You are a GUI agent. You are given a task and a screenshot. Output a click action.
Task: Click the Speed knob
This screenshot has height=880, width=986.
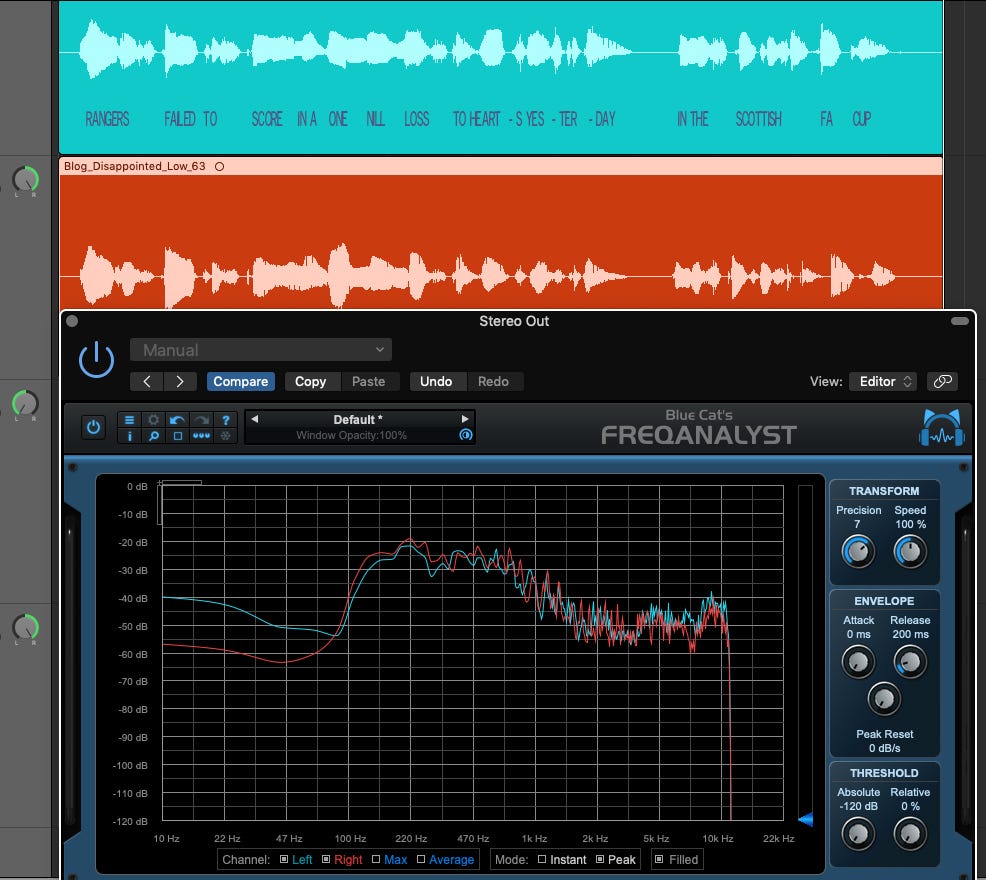pyautogui.click(x=910, y=552)
